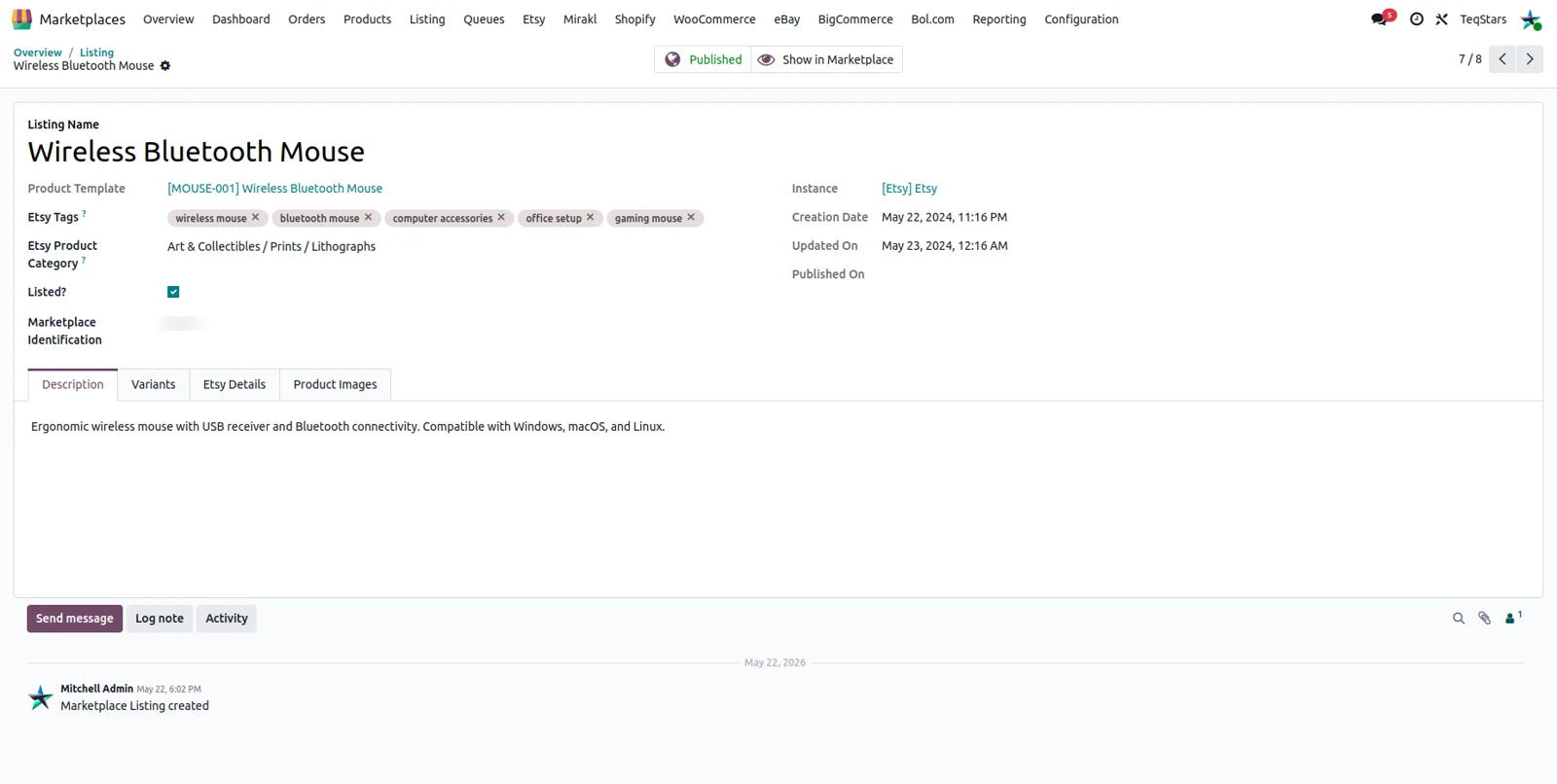The image size is (1557, 784).
Task: Open the Shopify menu item
Action: (x=634, y=19)
